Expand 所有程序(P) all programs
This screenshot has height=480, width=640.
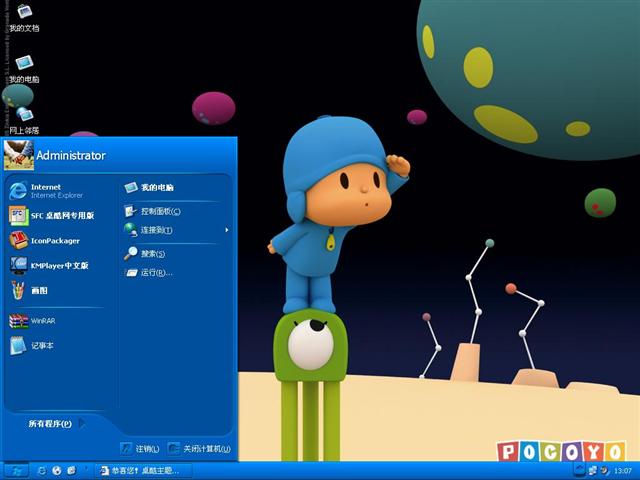[57, 424]
